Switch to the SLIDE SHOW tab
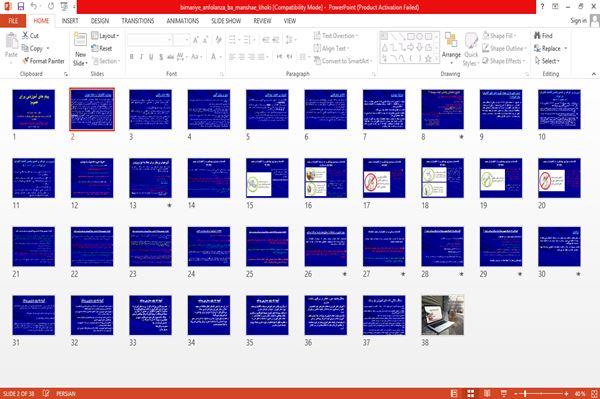Viewport: 600px width, 399px height. point(226,21)
